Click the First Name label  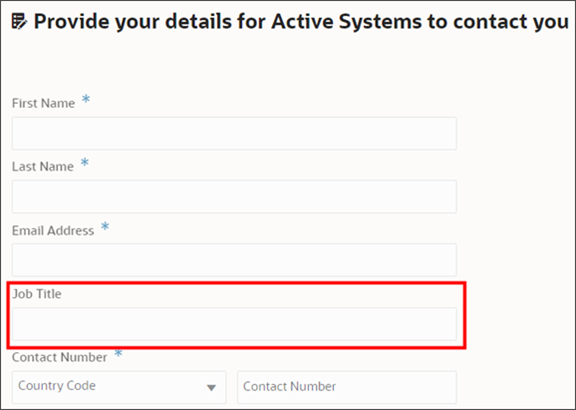[43, 103]
